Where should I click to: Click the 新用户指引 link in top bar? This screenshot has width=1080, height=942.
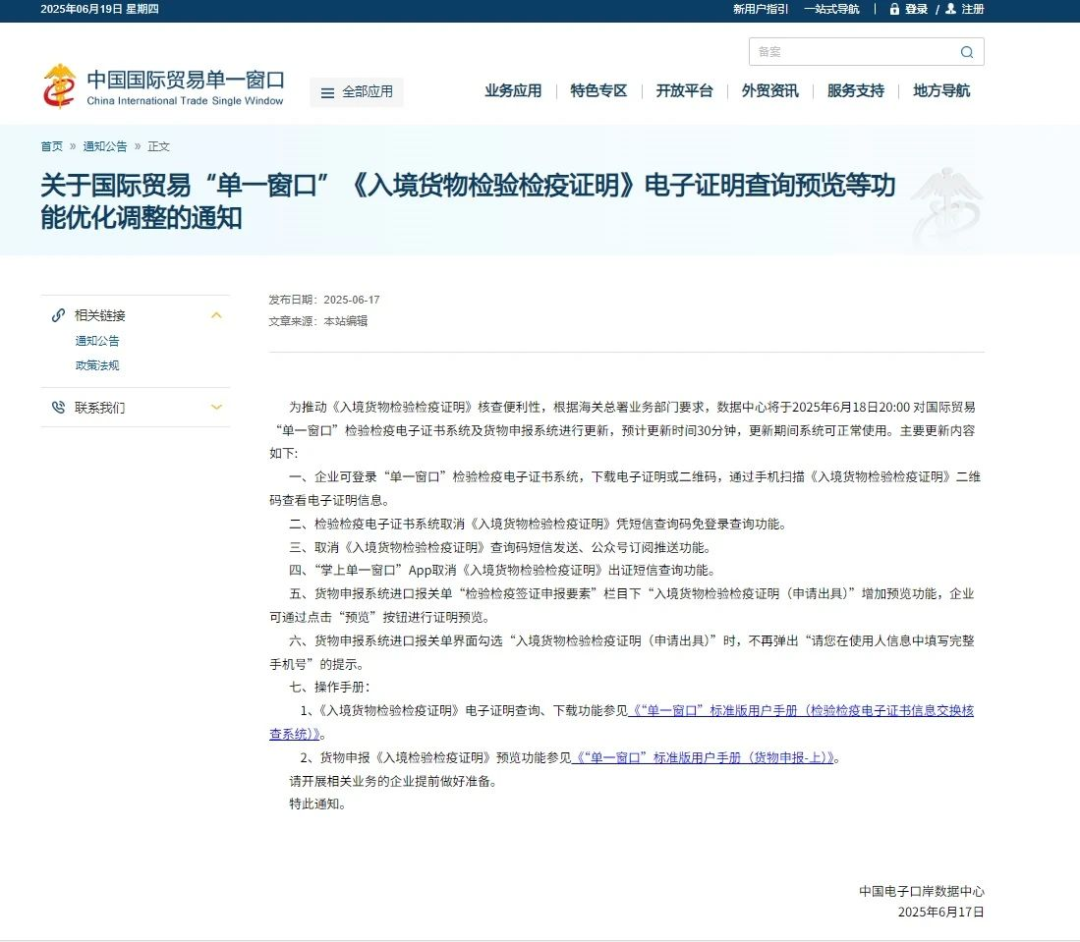click(760, 9)
